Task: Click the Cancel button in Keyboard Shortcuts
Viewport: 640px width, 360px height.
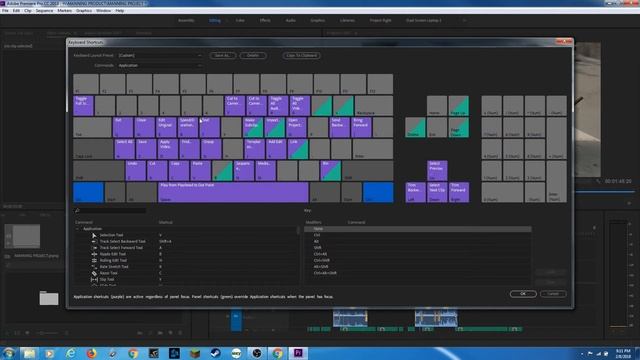Action: tap(553, 294)
